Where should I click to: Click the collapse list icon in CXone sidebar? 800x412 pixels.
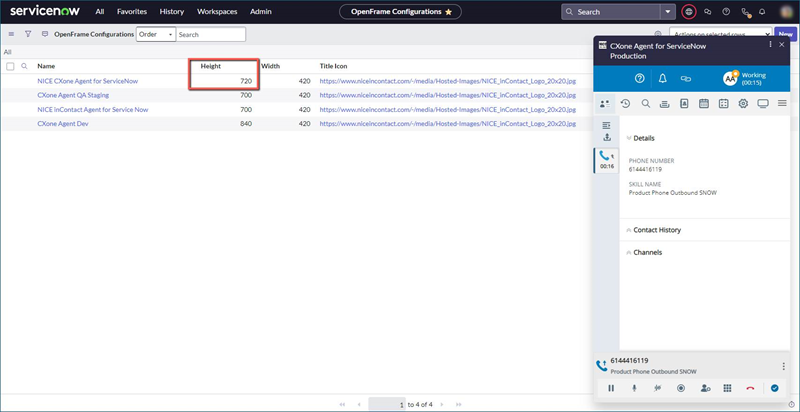pos(606,125)
